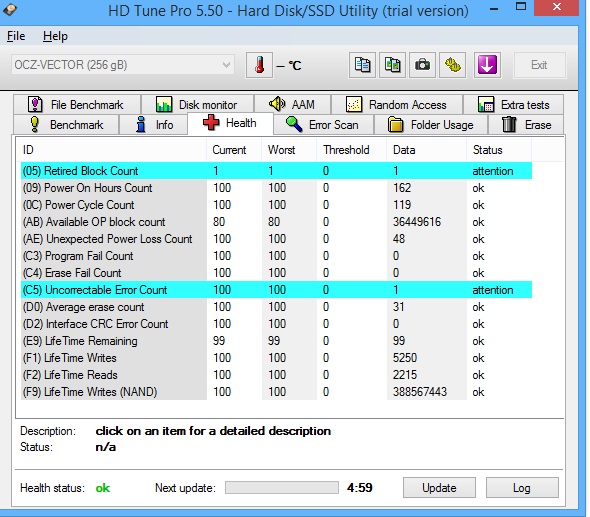Image resolution: width=590 pixels, height=517 pixels.
Task: Select the (AB) Available OP block count row
Action: pyautogui.click(x=276, y=222)
